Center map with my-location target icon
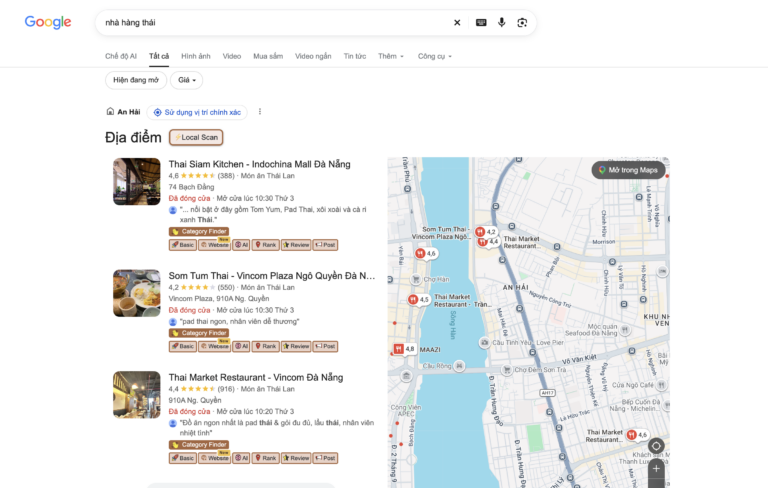 click(656, 446)
